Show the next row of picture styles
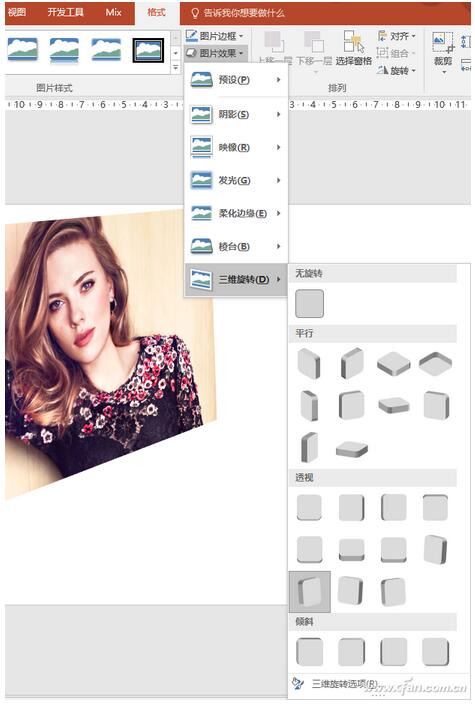 (176, 53)
